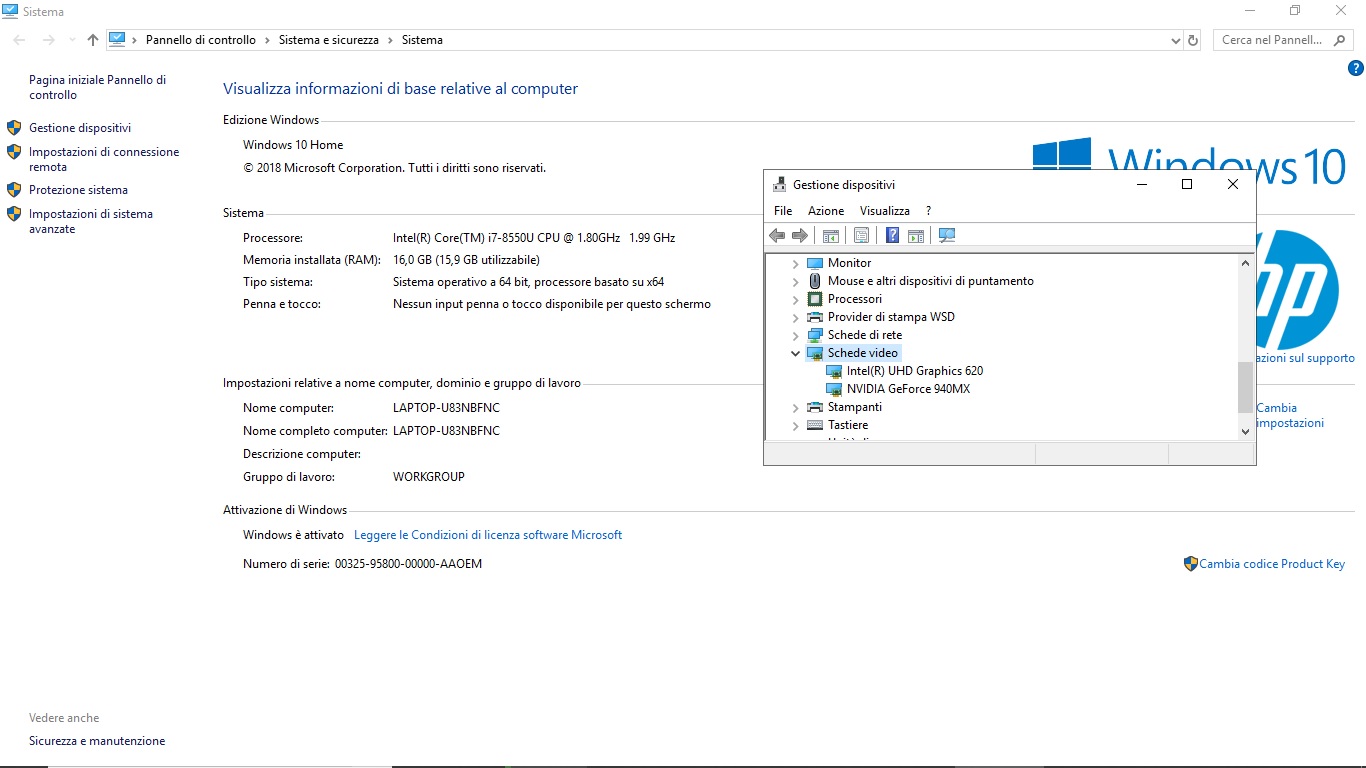Open Impostazioni di sistema avanzate
The width and height of the screenshot is (1366, 768).
(91, 221)
